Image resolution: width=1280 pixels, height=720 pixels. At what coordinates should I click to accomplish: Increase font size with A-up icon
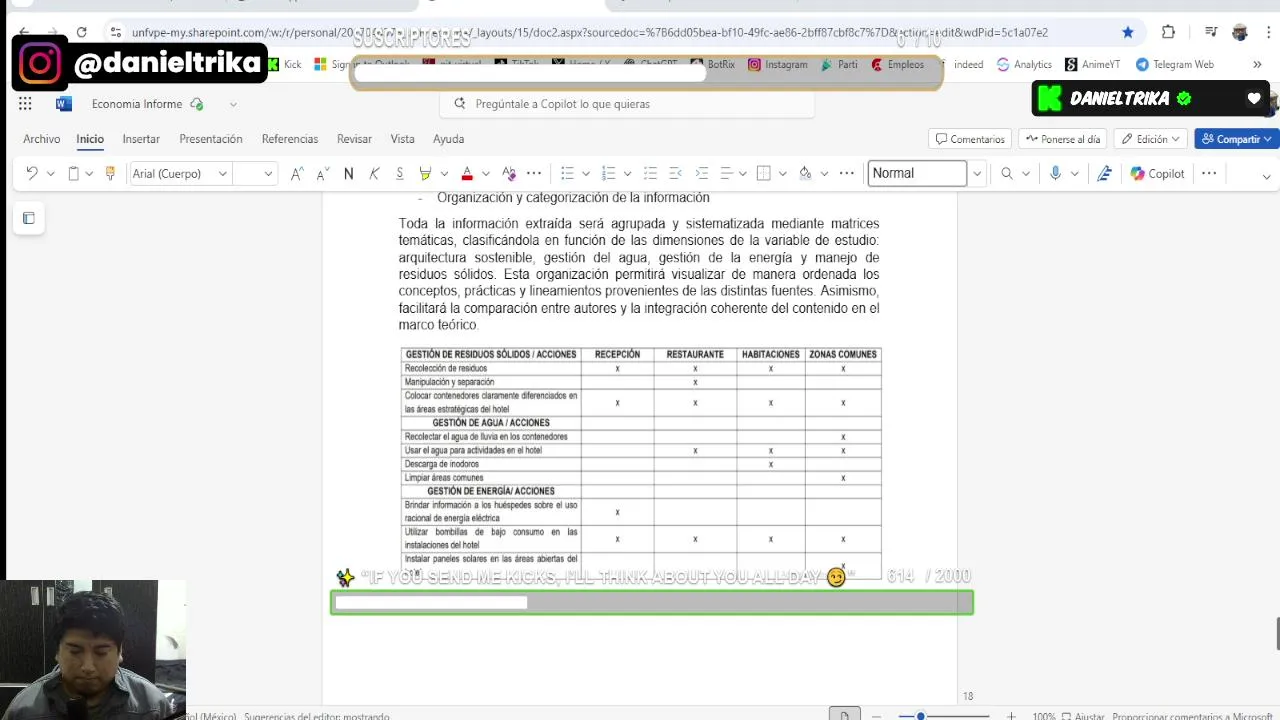[x=297, y=173]
